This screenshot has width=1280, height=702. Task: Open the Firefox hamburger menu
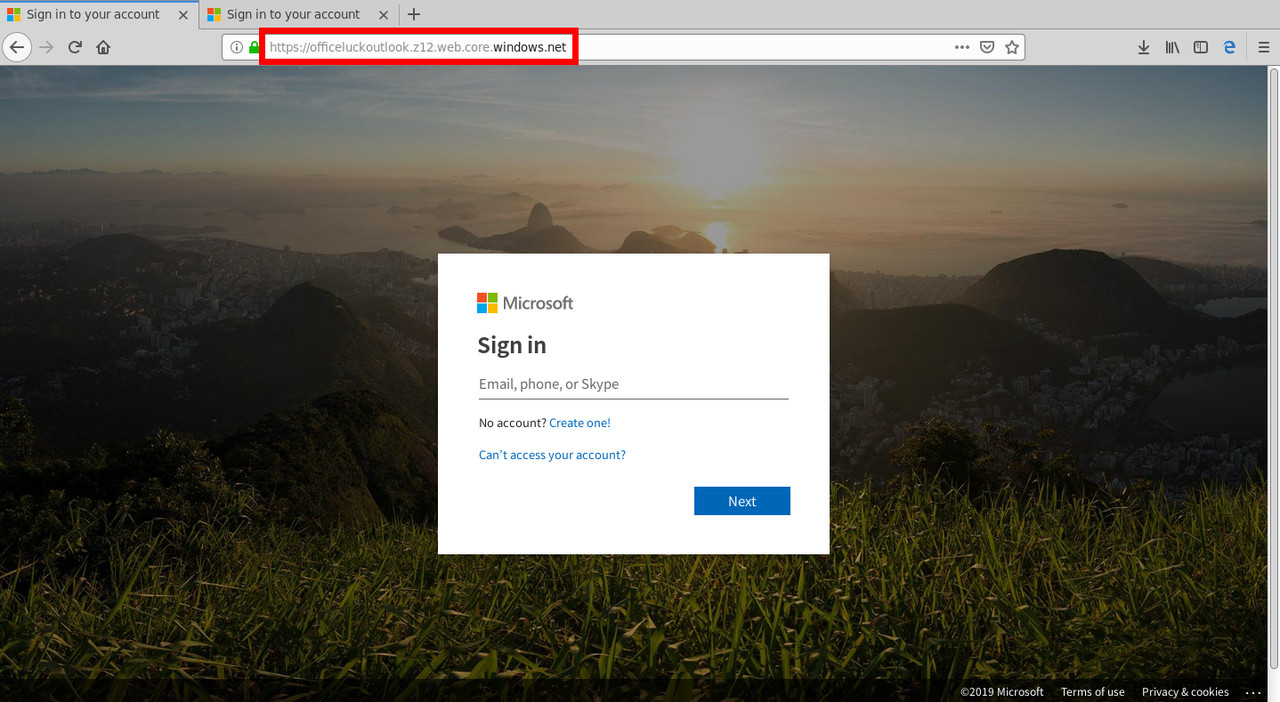(1265, 47)
